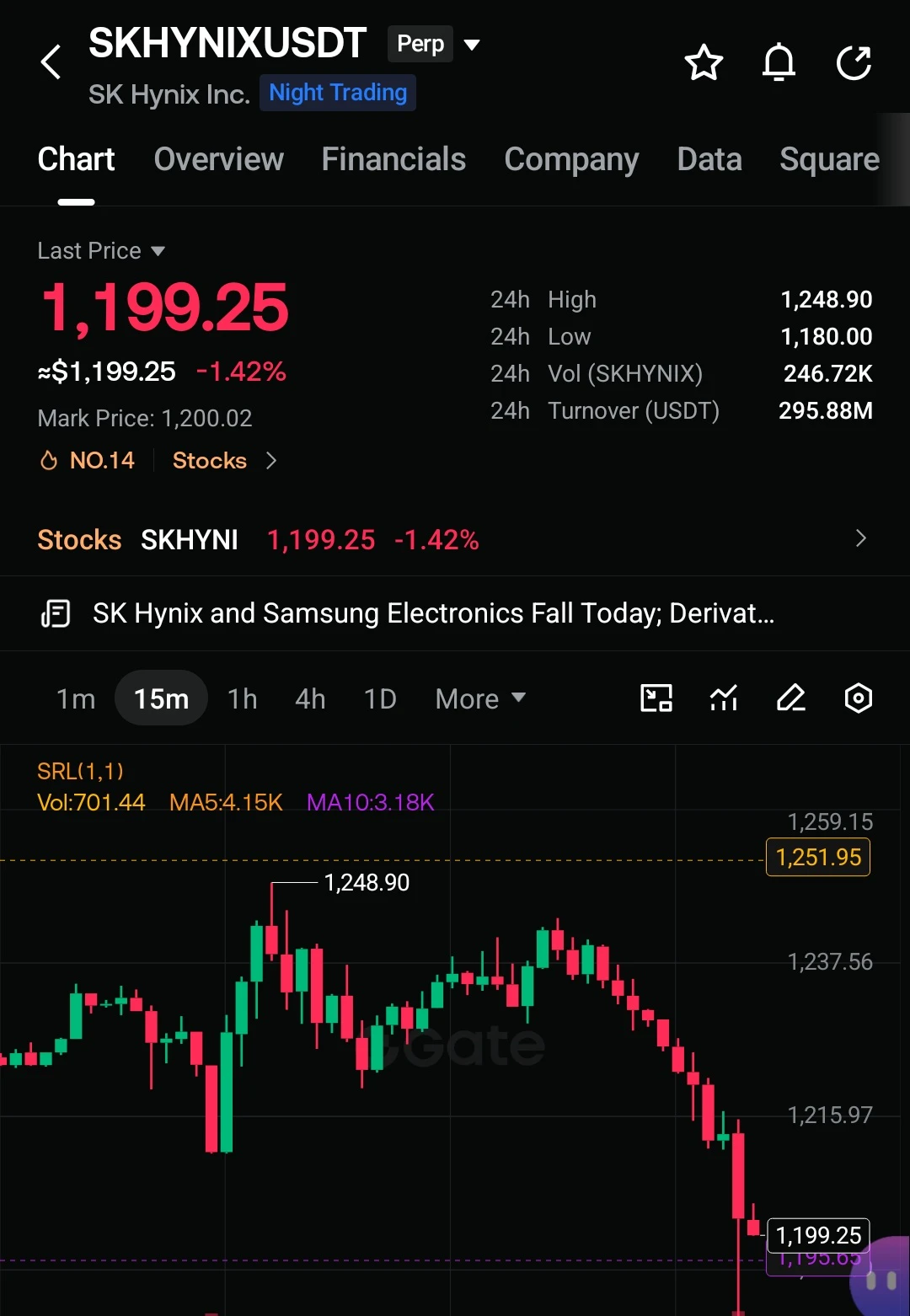Select the 15m chart interval
This screenshot has height=1316, width=910.
click(161, 698)
